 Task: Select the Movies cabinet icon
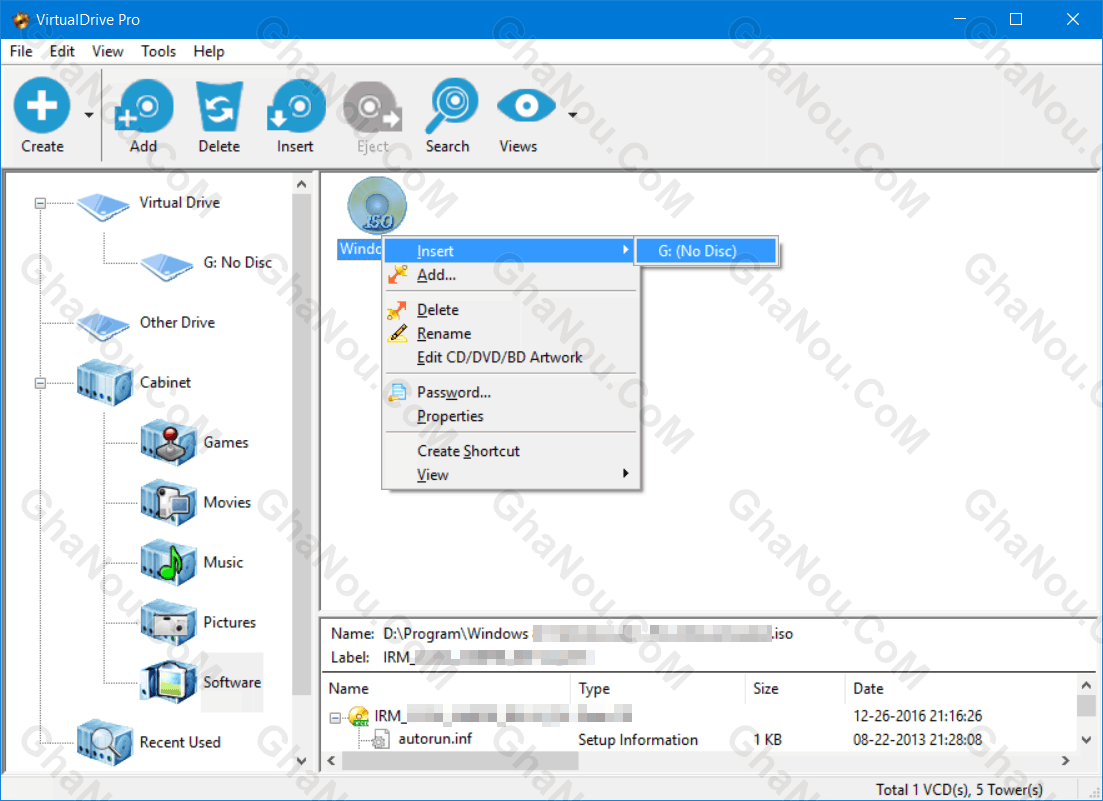click(168, 503)
